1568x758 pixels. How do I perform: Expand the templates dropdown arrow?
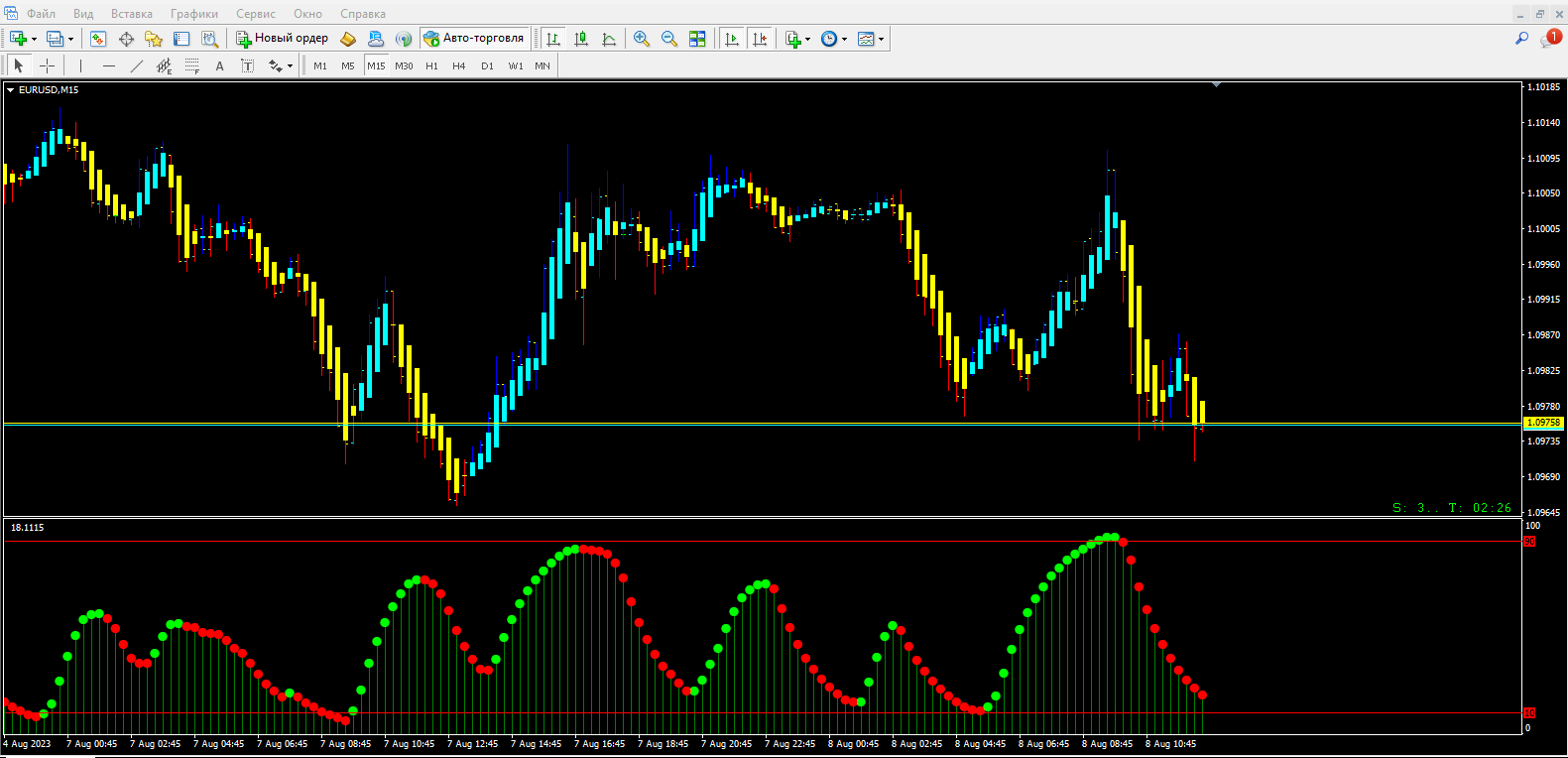881,40
